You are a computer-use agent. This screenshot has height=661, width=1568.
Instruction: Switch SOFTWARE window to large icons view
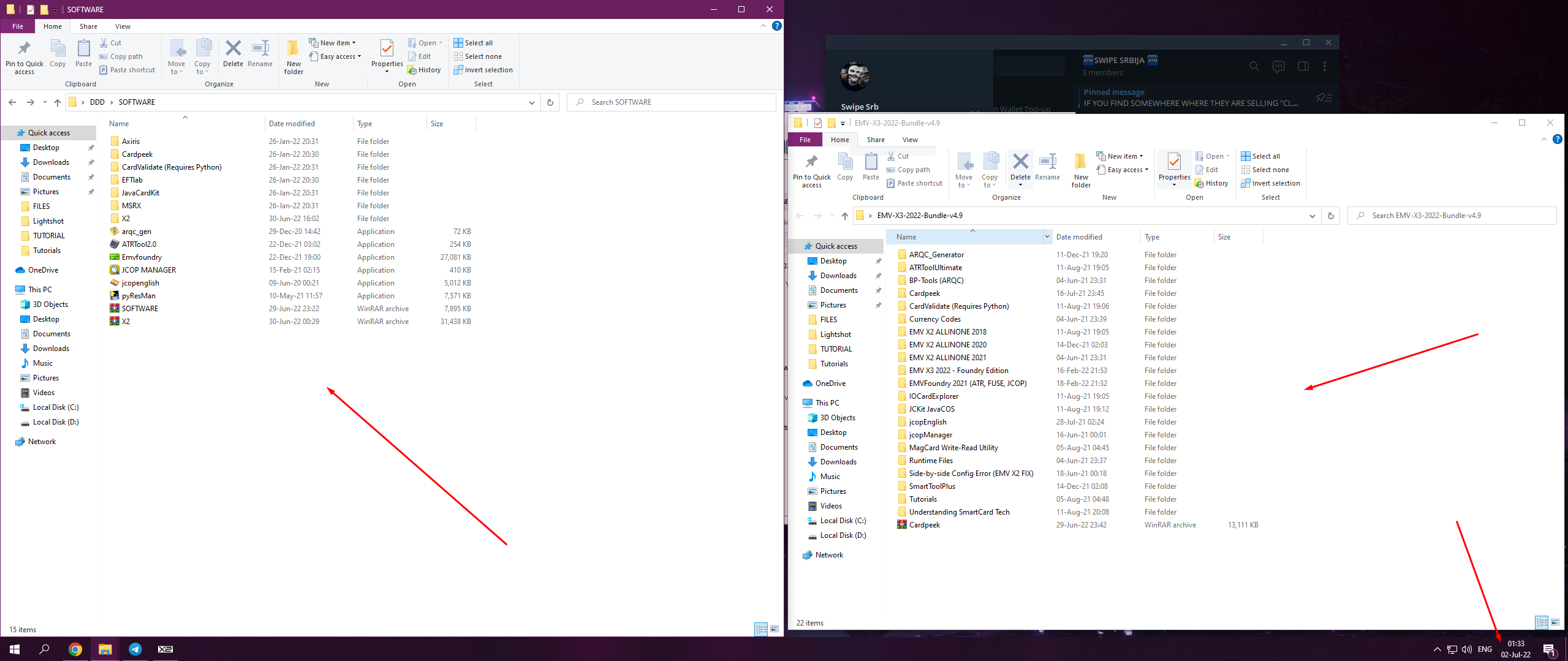[x=775, y=629]
